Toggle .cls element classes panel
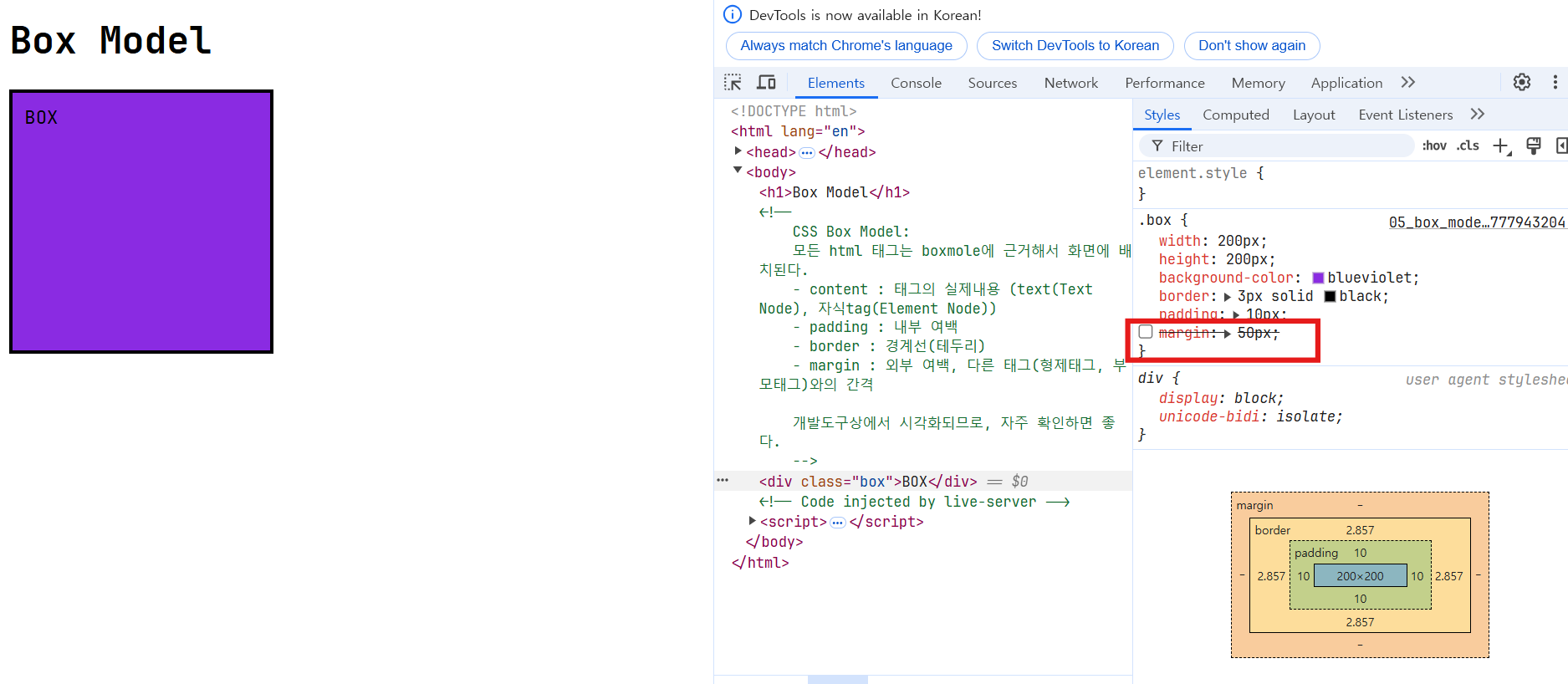This screenshot has width=1568, height=684. coord(1468,145)
